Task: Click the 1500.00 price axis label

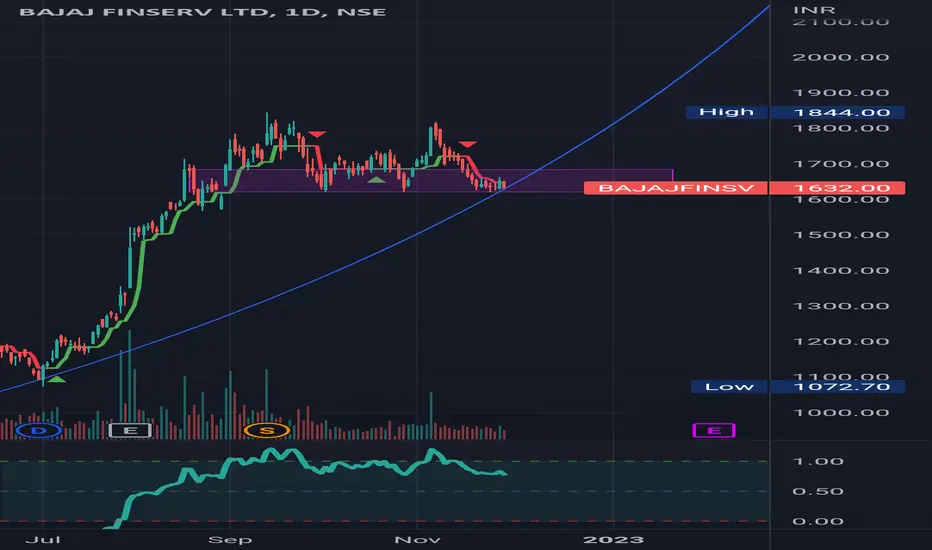Action: (840, 235)
